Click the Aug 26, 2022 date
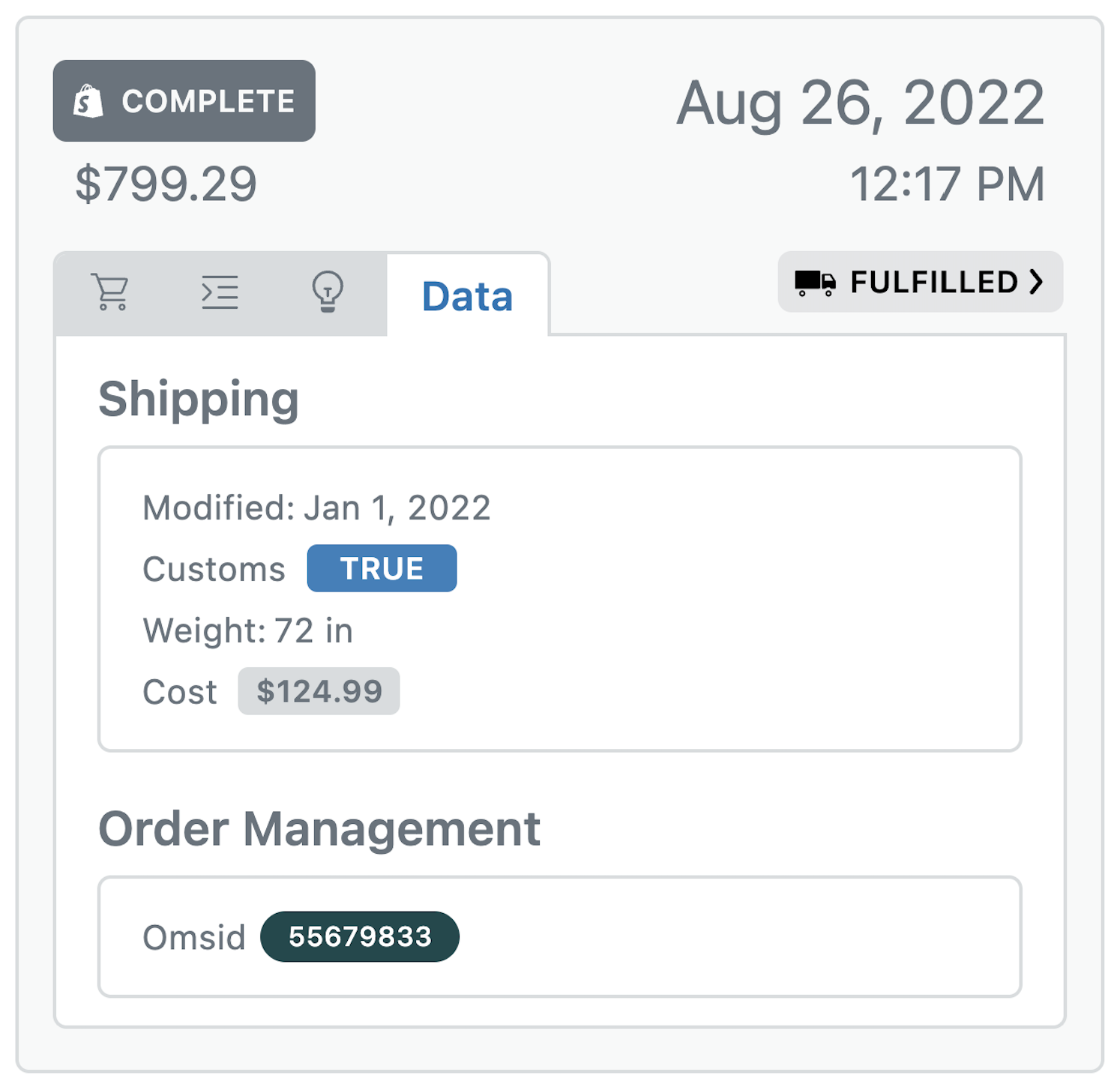1120x1090 pixels. (861, 103)
